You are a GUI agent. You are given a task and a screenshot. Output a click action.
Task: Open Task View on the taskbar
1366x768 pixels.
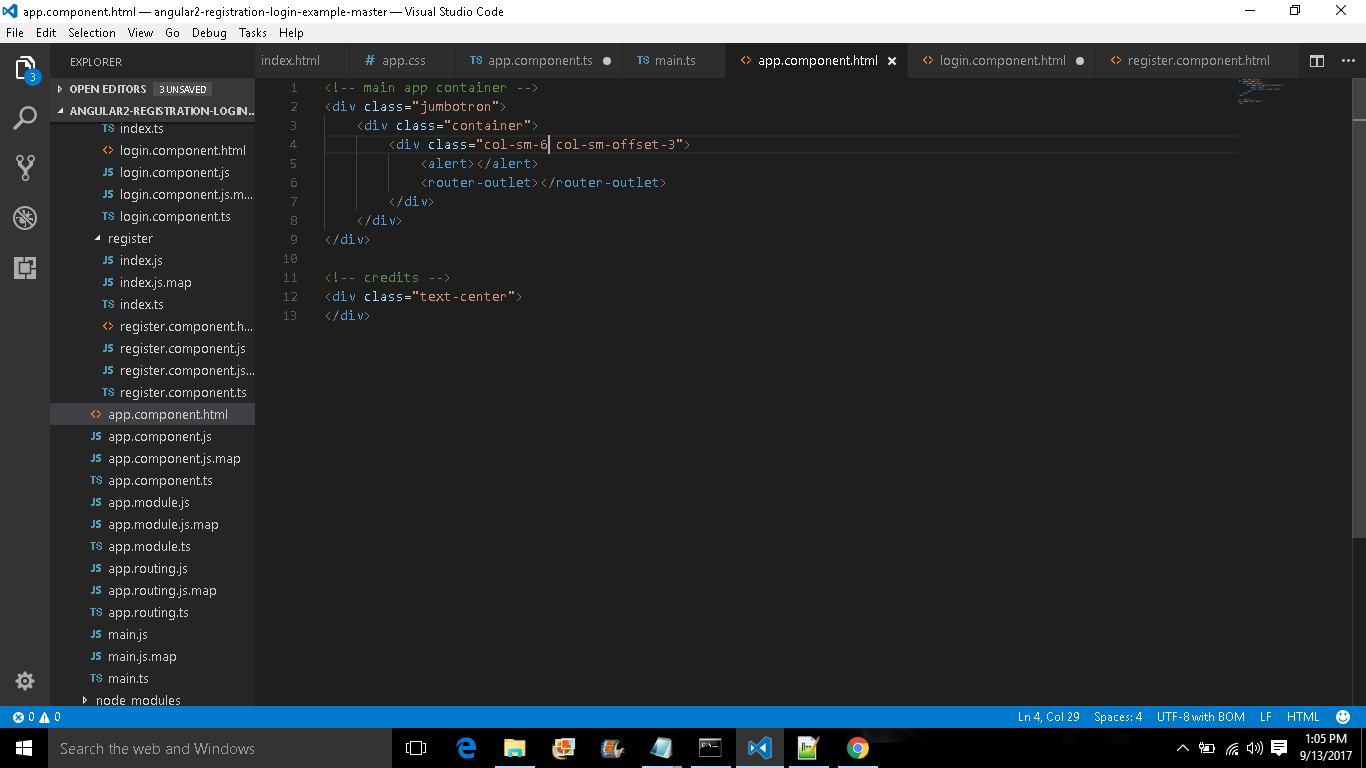click(x=416, y=748)
